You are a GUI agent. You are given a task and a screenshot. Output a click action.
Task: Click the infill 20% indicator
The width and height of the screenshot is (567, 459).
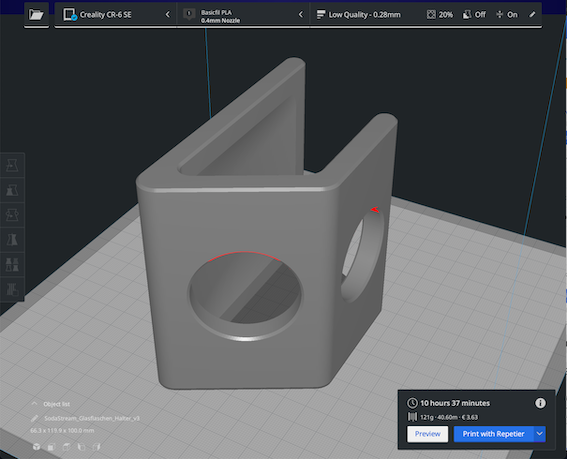click(440, 14)
